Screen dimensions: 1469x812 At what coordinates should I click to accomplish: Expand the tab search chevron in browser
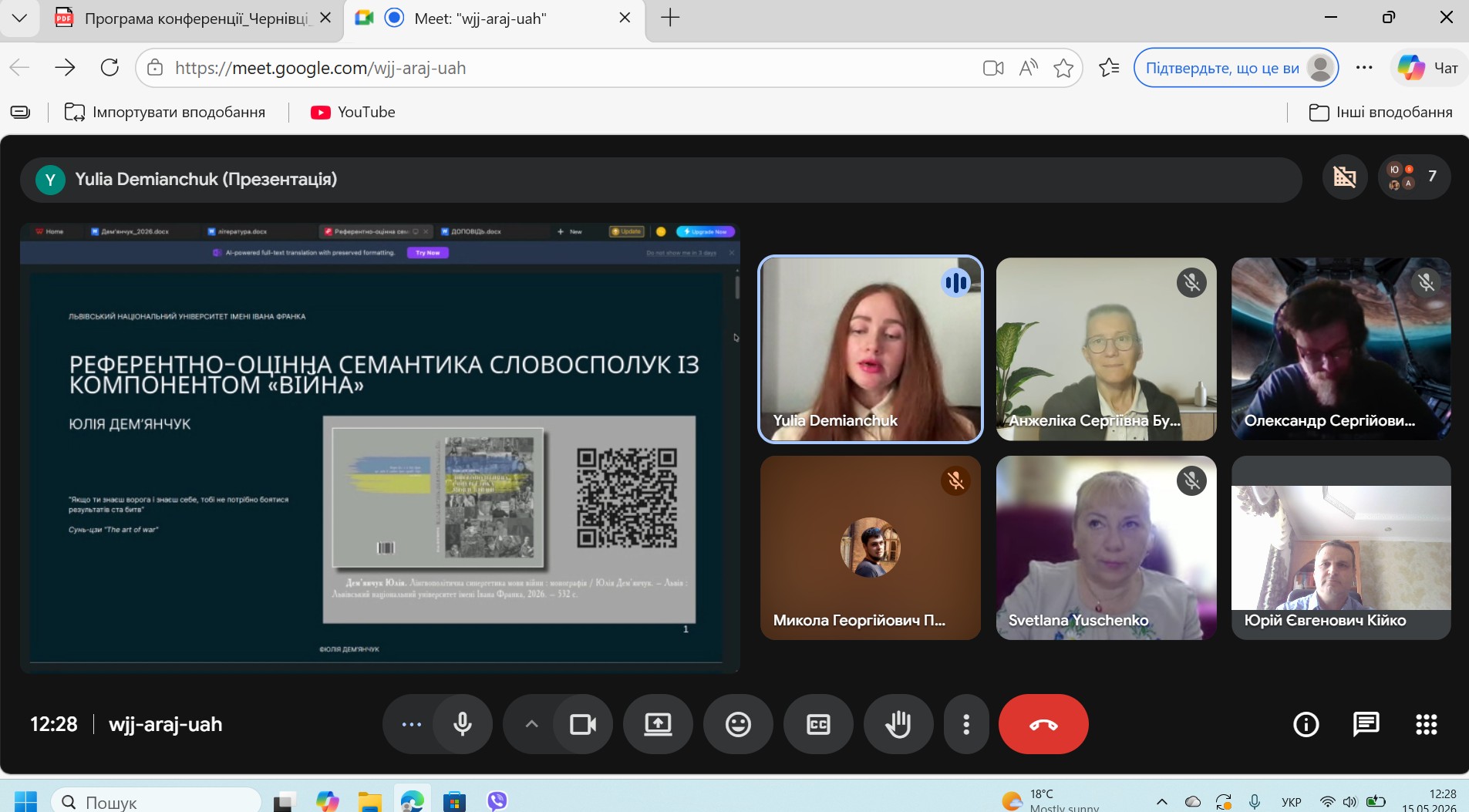[20, 18]
